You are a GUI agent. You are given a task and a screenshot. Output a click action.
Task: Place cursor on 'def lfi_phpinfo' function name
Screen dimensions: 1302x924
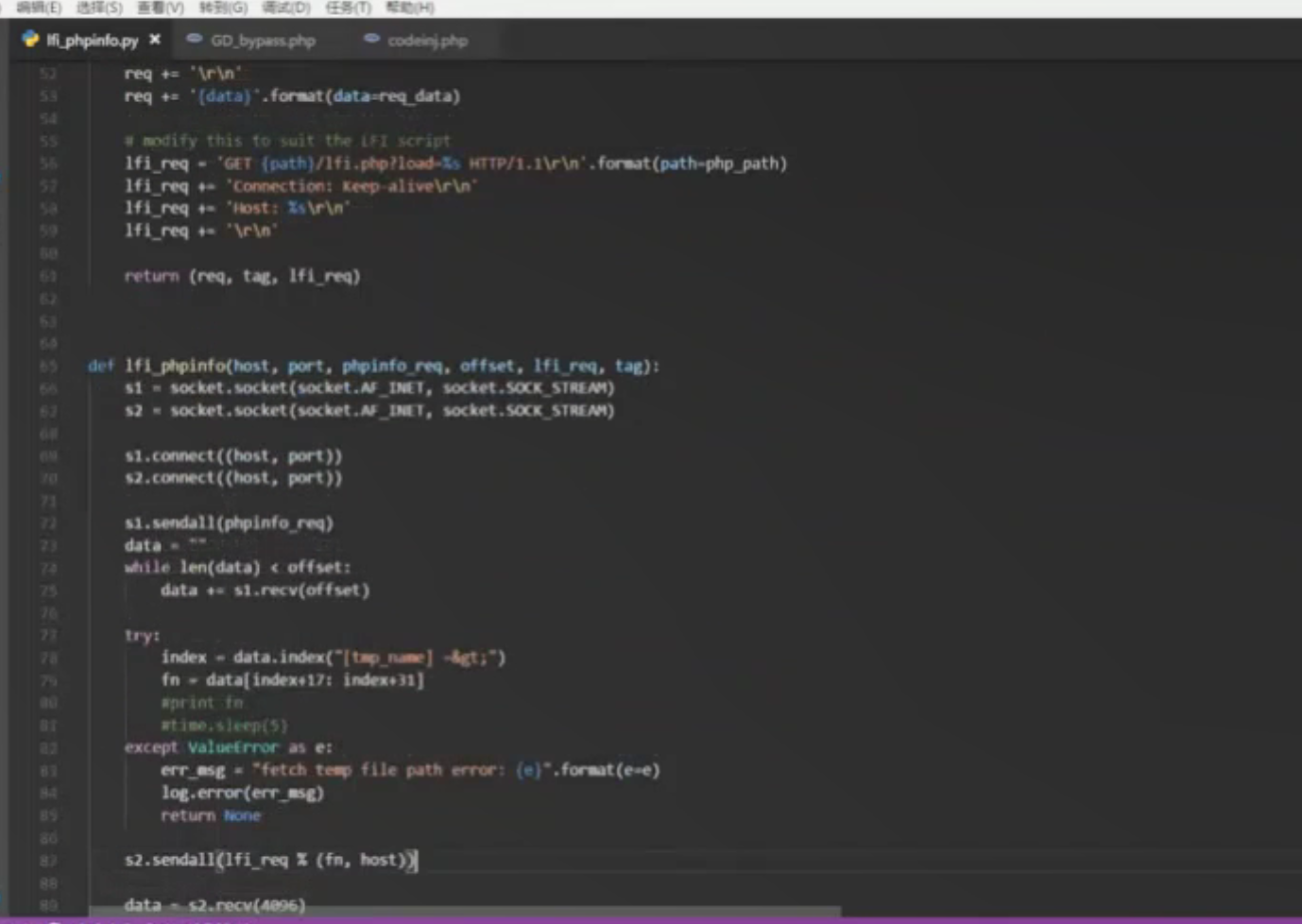click(176, 366)
